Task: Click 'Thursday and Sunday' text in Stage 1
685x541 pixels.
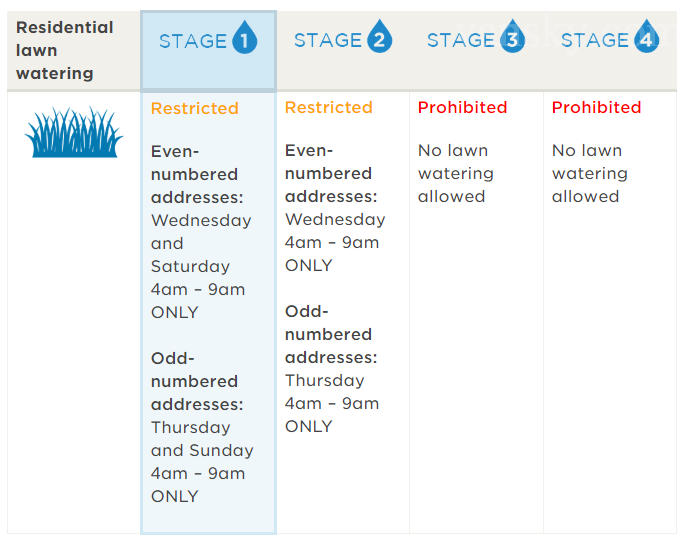Action: coord(202,439)
